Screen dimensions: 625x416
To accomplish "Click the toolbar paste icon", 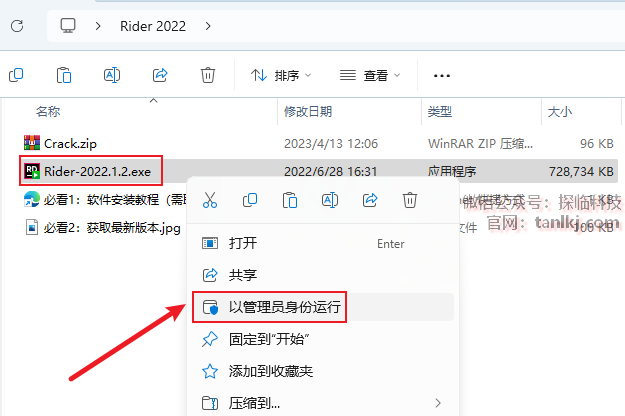I will point(64,75).
